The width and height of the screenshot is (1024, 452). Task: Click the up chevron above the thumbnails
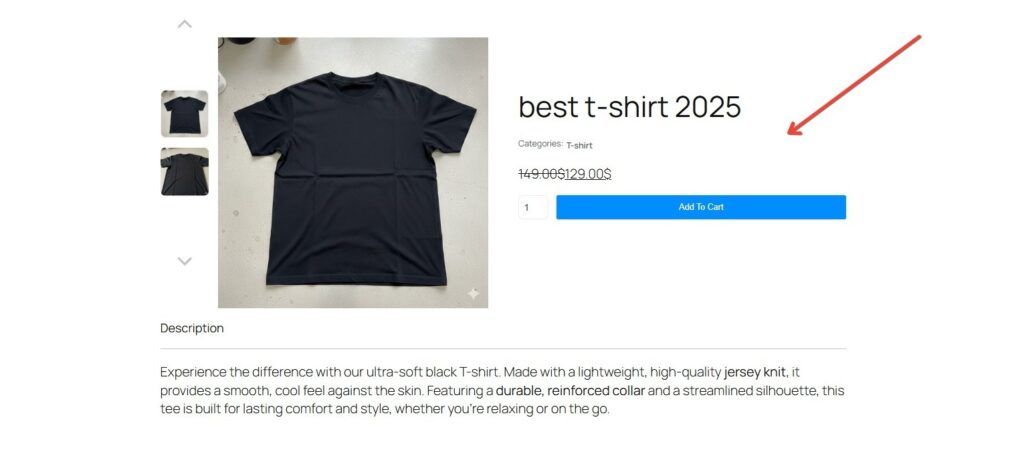coord(185,24)
